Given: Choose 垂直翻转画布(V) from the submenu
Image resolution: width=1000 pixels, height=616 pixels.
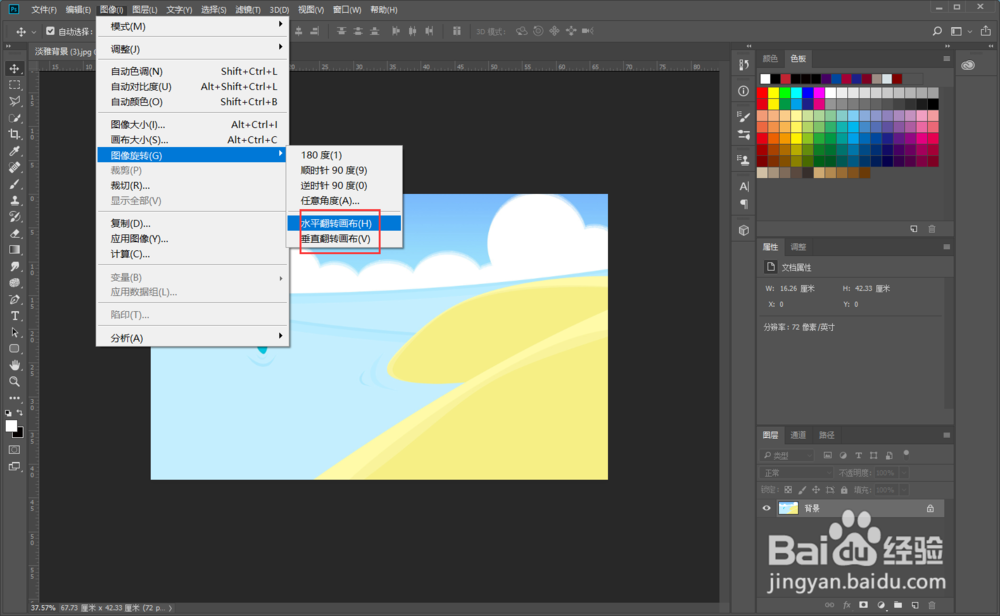Looking at the screenshot, I should pyautogui.click(x=344, y=238).
